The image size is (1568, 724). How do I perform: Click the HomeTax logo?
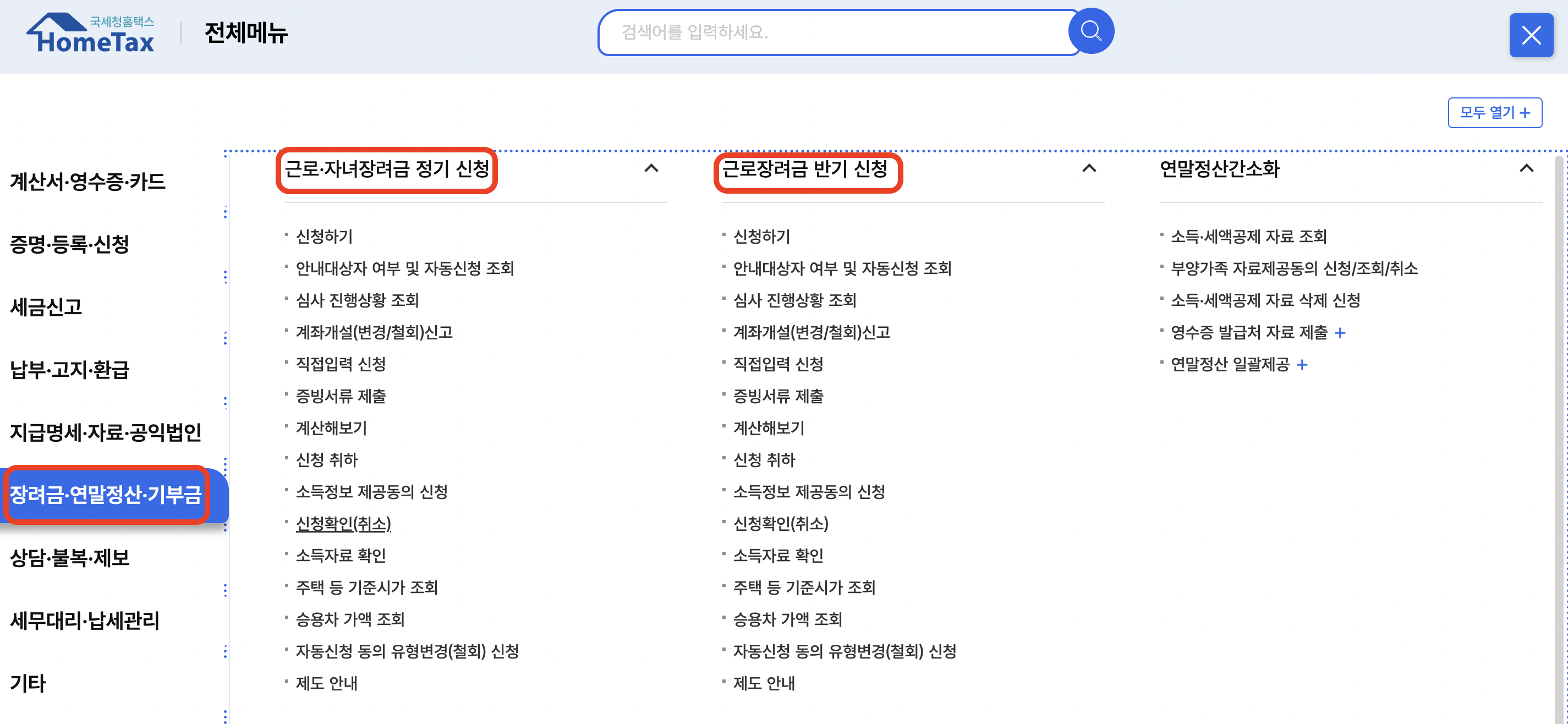(91, 34)
